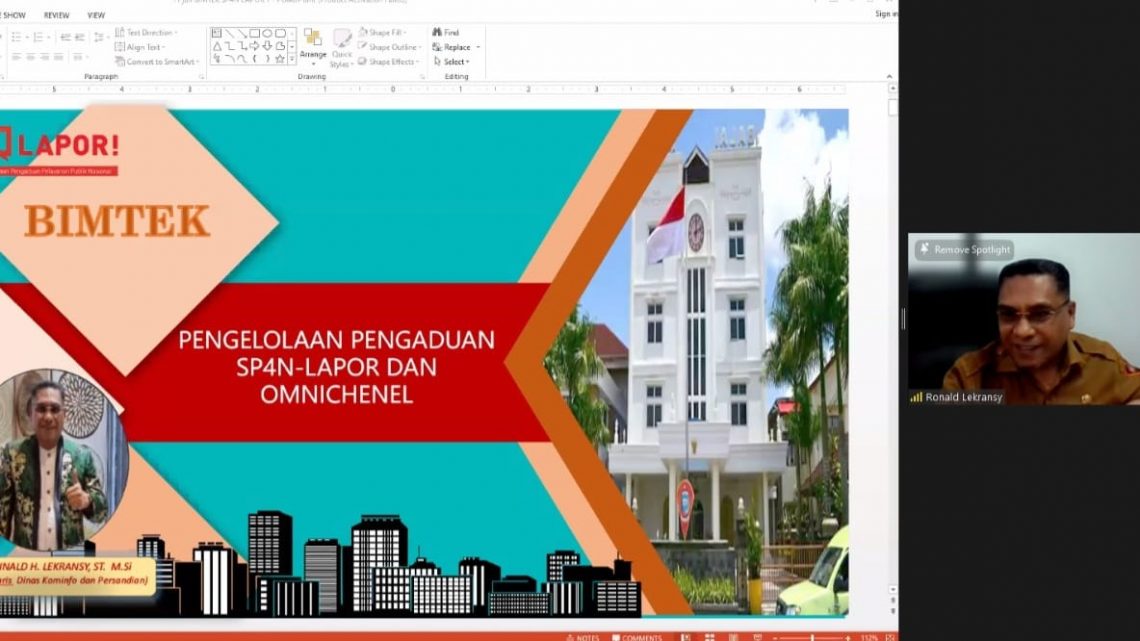Select Pengelolaan Pengaduan SP4N-LAPOR text box
This screenshot has width=1140, height=641.
[x=337, y=367]
